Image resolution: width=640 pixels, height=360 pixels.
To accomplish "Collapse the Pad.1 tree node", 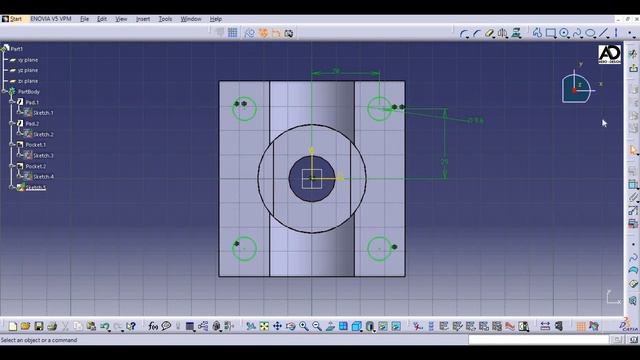I will 11,102.
